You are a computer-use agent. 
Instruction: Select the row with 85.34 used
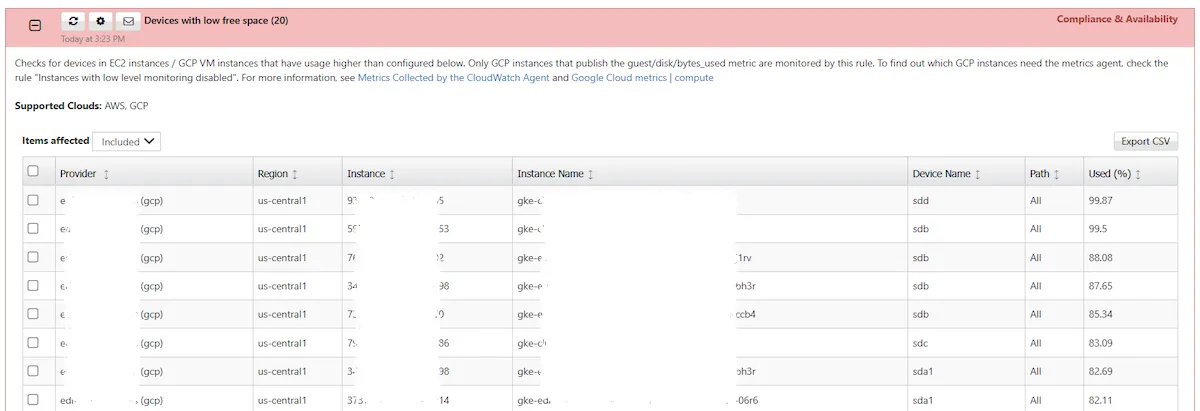33,314
